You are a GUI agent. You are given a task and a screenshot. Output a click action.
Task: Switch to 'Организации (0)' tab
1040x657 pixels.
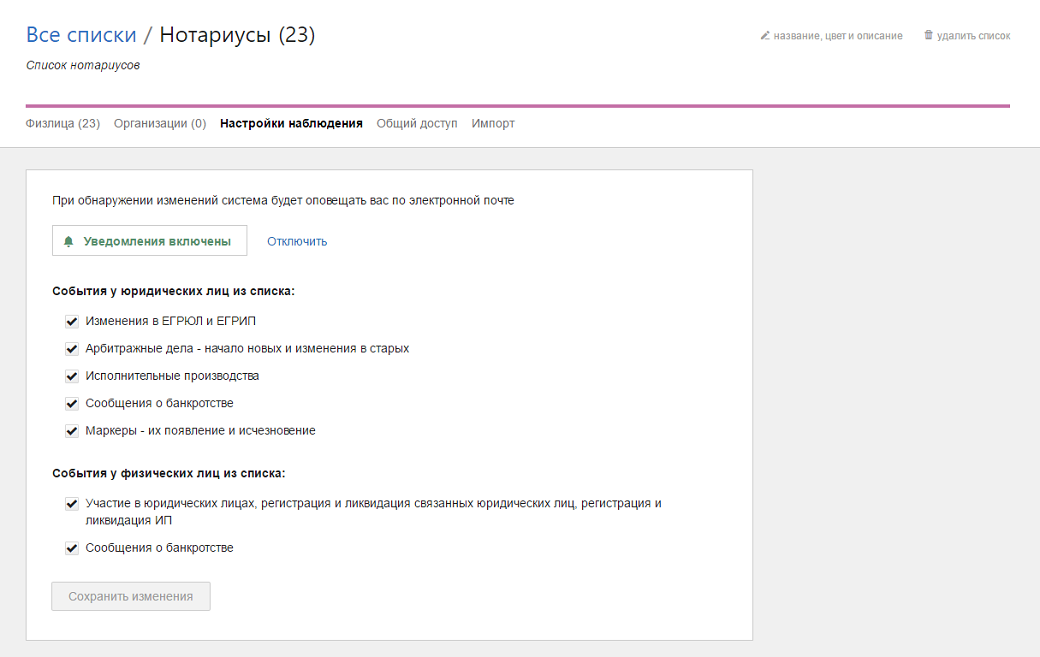[x=160, y=124]
